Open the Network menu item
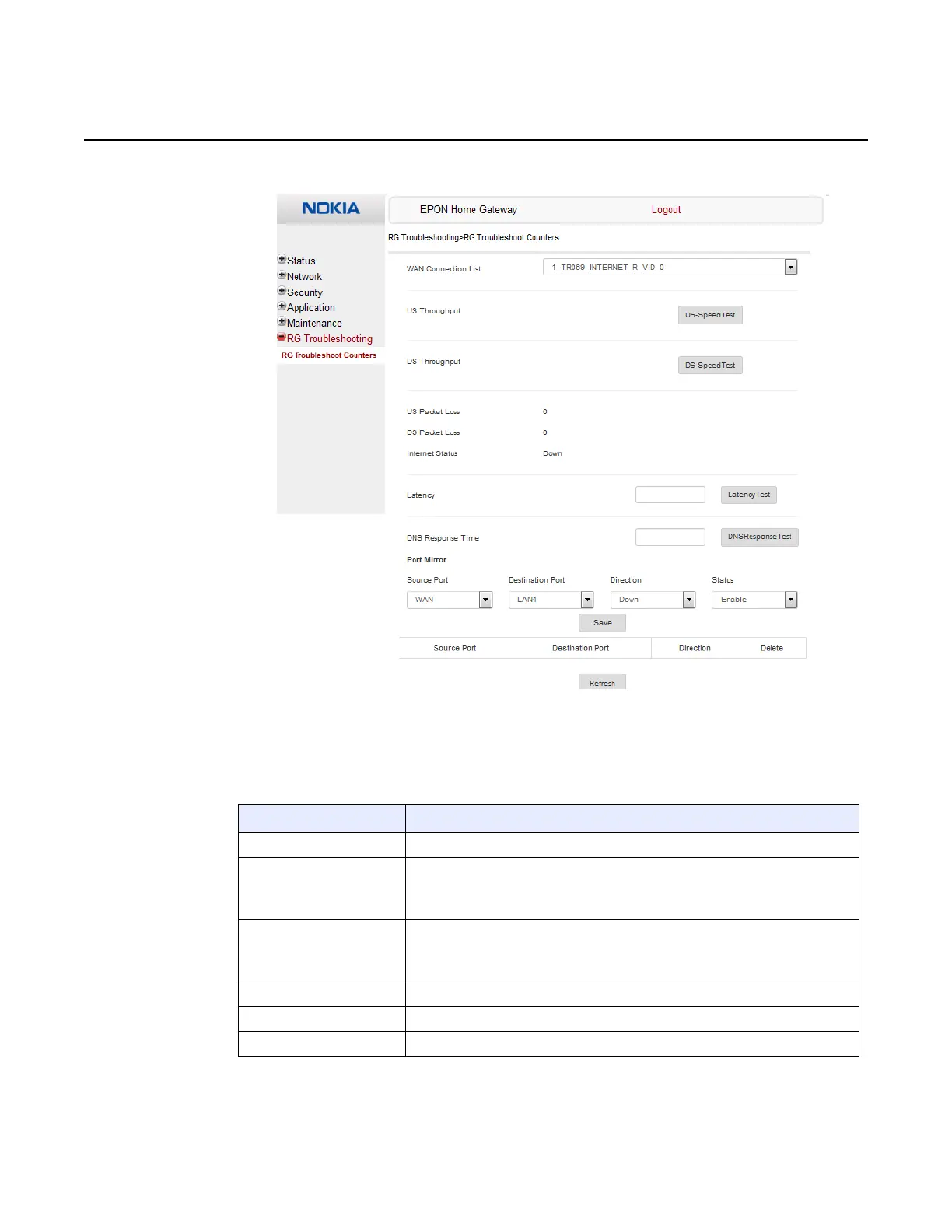 [x=304, y=277]
